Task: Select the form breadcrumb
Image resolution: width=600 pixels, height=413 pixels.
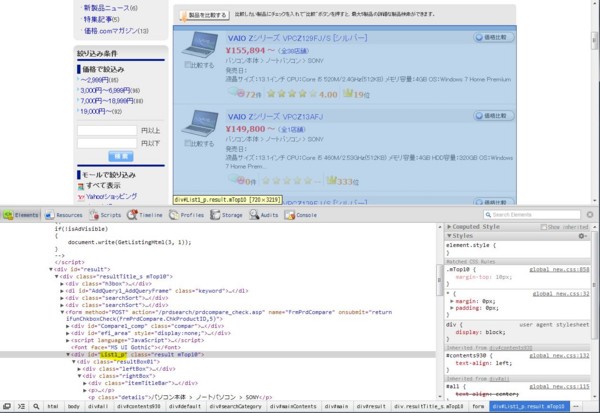Action: click(478, 406)
